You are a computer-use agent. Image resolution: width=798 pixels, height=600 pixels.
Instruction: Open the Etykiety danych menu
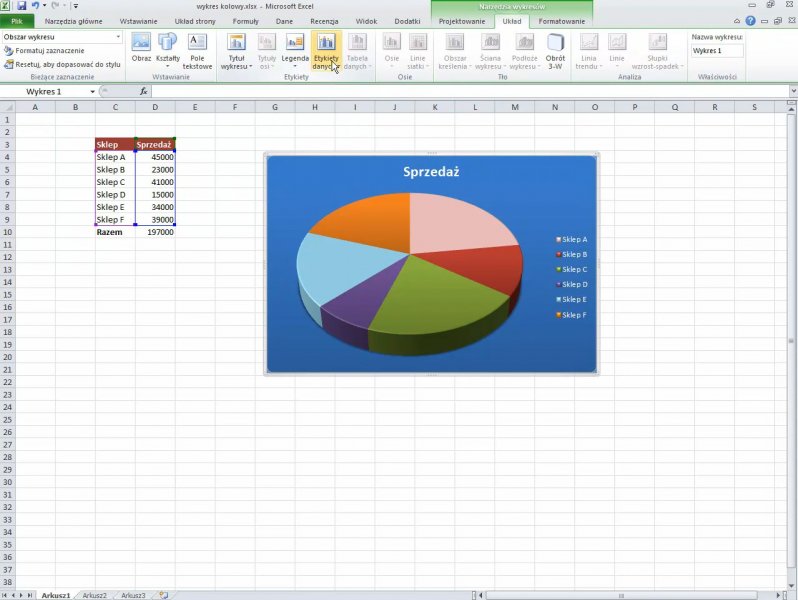pyautogui.click(x=325, y=50)
